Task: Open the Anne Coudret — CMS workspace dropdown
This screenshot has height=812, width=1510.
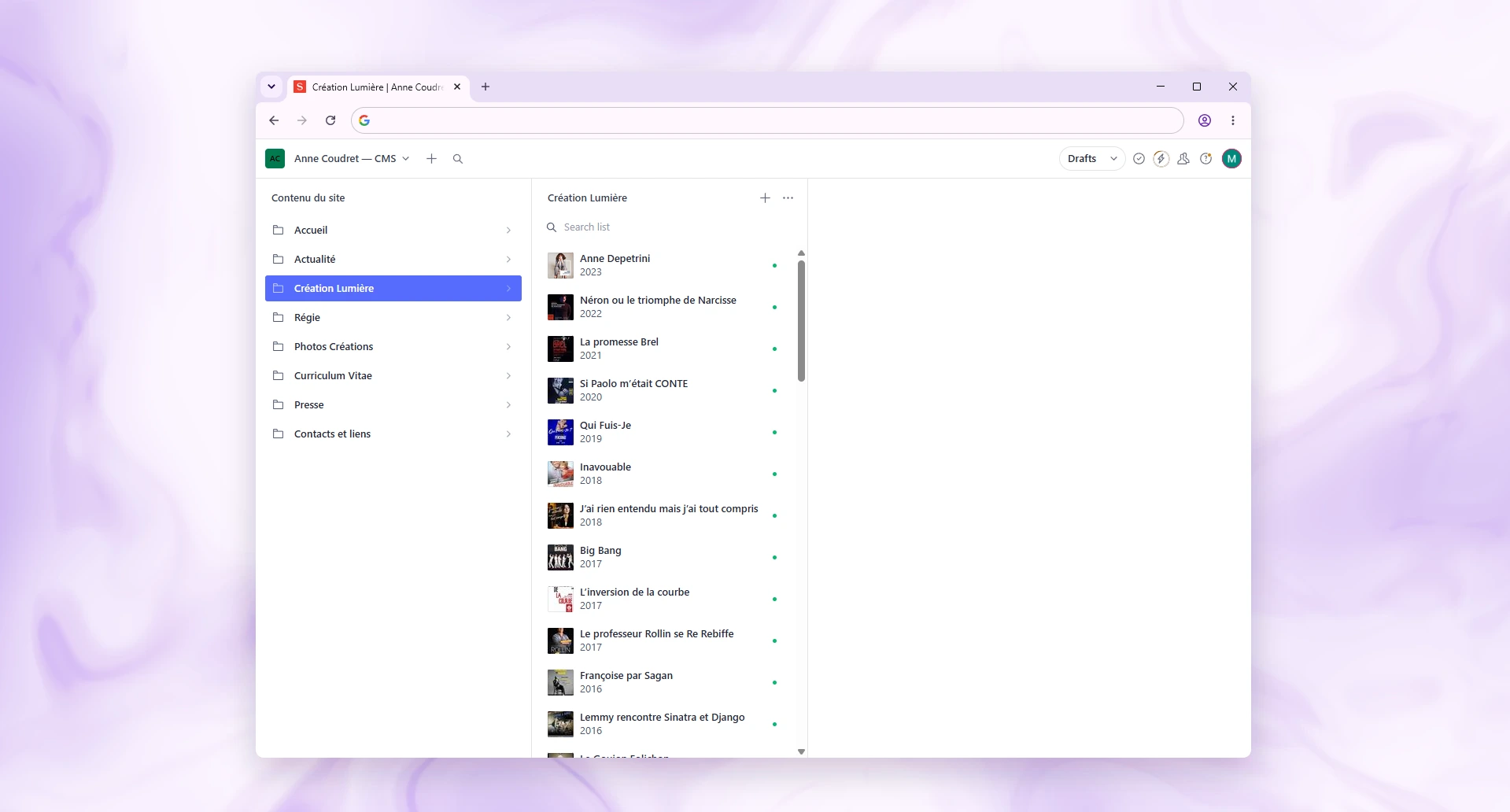Action: (352, 159)
